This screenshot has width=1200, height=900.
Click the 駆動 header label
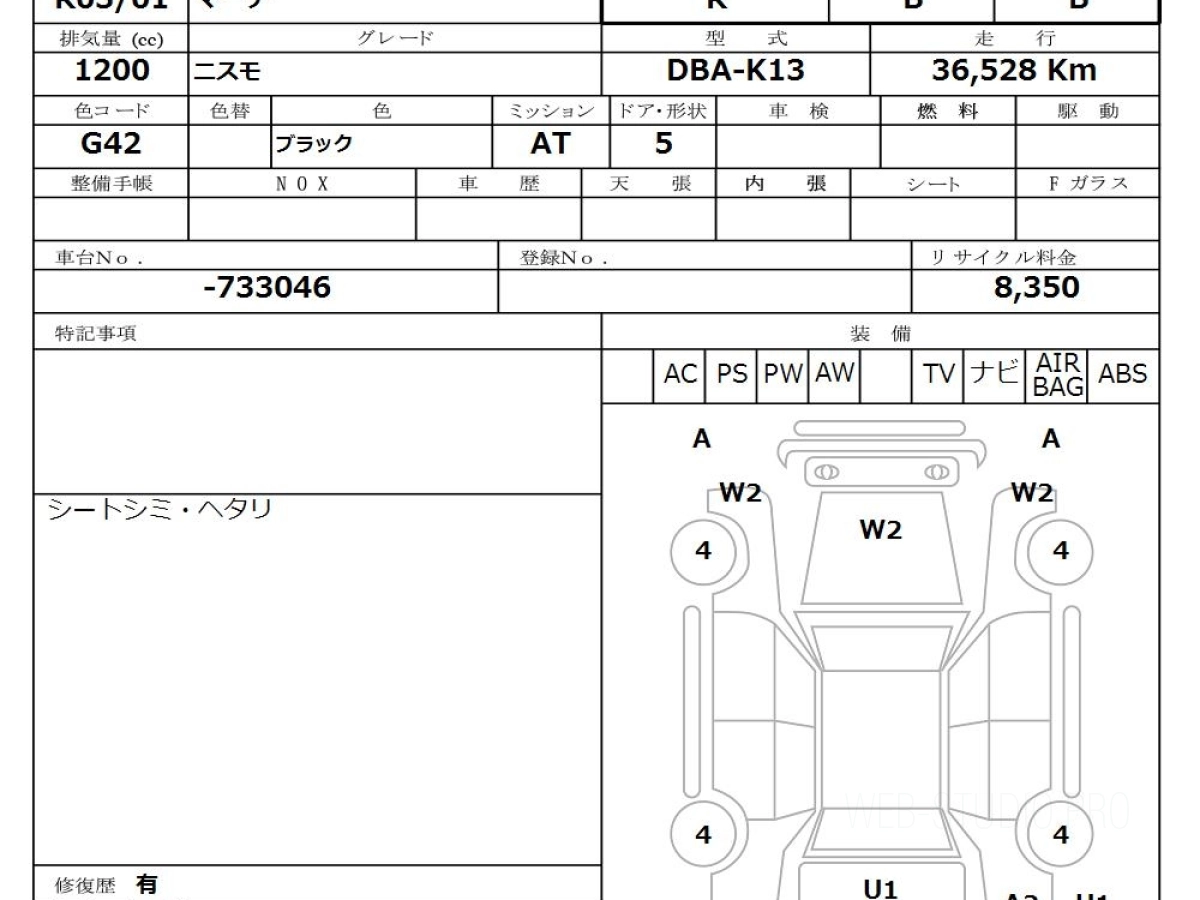pos(1088,111)
